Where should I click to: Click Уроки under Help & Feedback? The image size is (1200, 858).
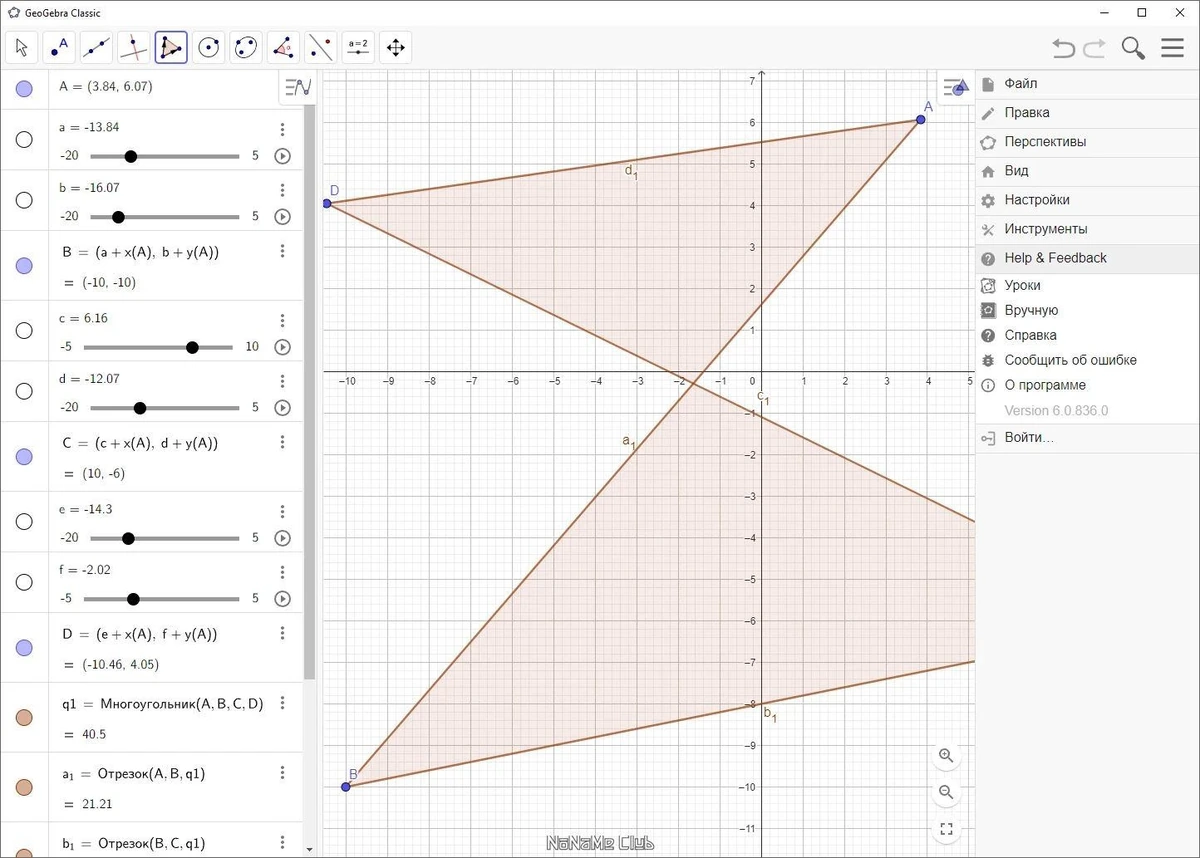pos(1088,285)
